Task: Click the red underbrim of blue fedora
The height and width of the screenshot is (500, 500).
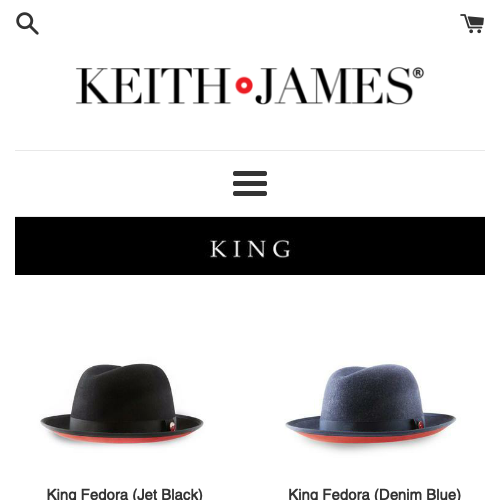Action: (370, 438)
